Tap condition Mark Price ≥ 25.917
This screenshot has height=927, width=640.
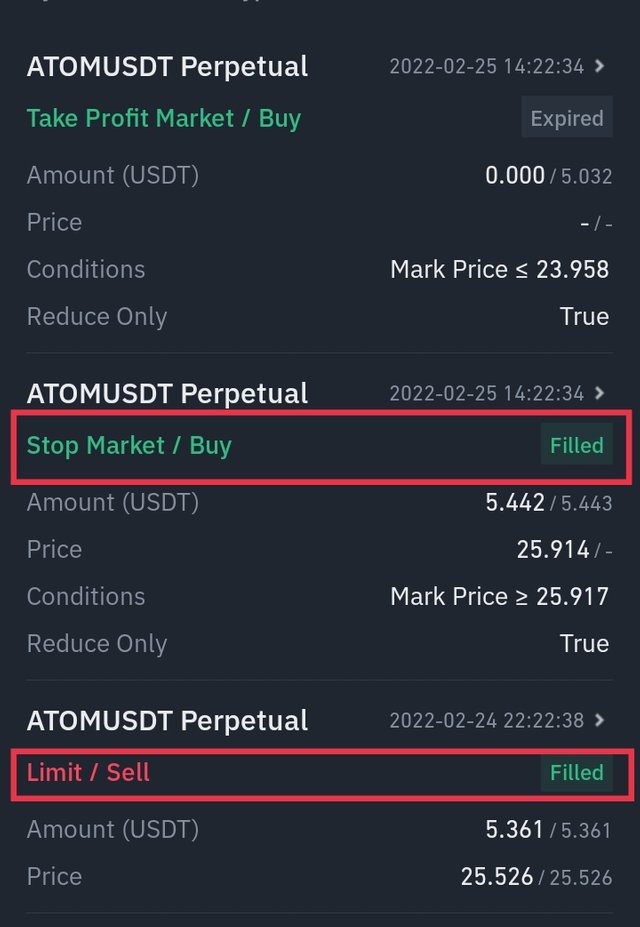(x=499, y=597)
